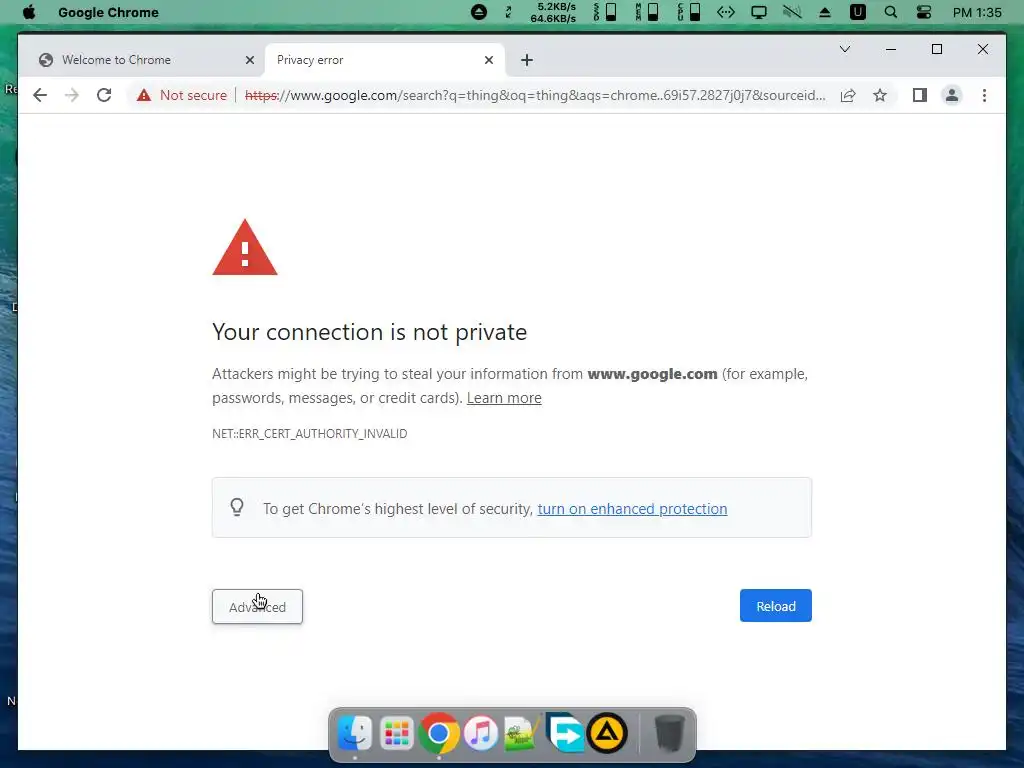This screenshot has width=1024, height=768.
Task: Launch Music from the dock
Action: 481,733
